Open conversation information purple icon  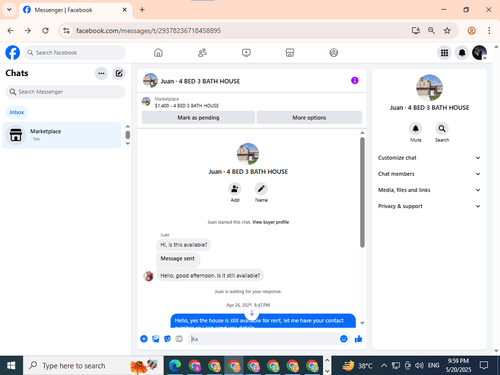(x=355, y=81)
